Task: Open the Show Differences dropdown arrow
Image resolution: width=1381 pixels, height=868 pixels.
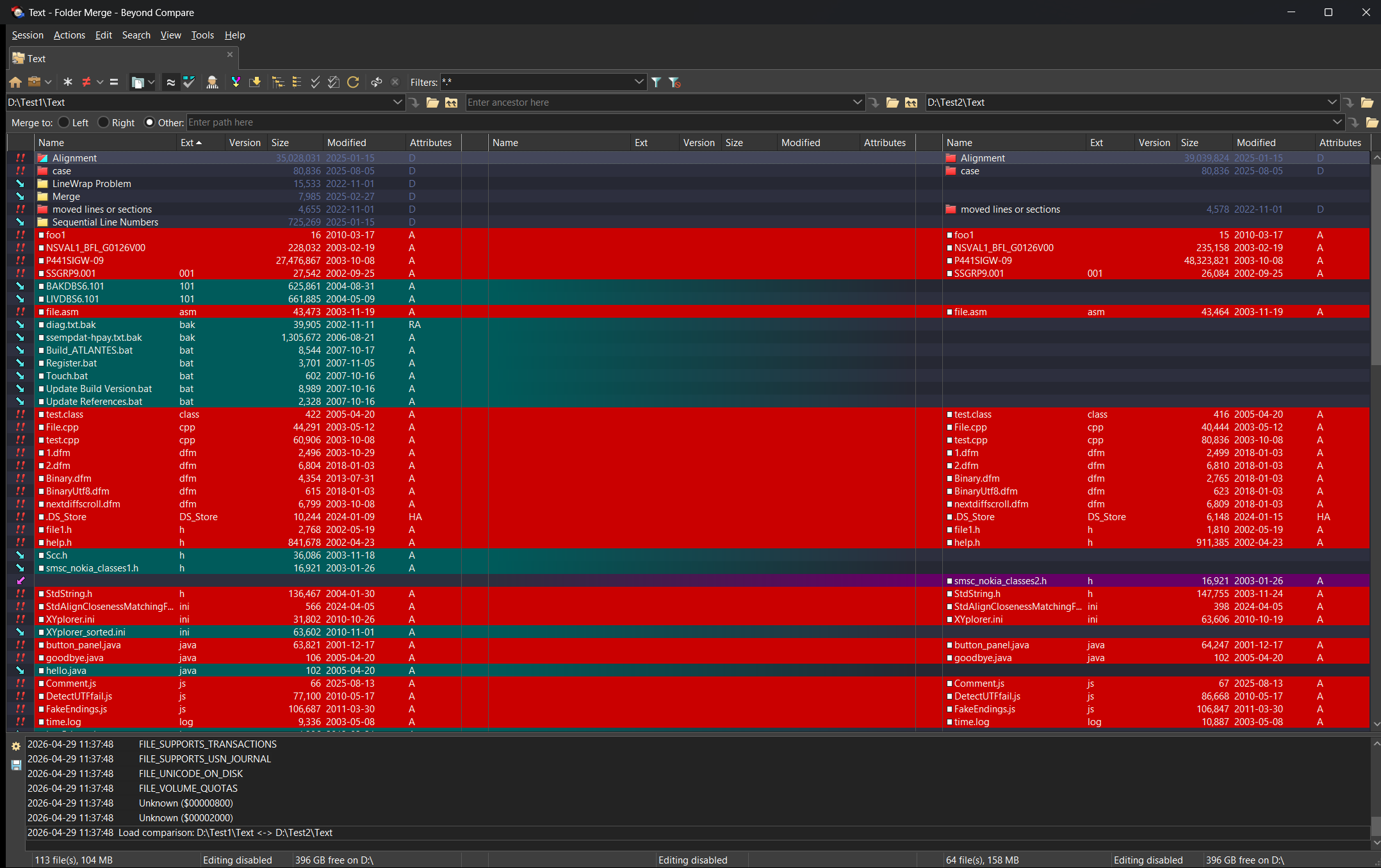Action: [x=100, y=82]
